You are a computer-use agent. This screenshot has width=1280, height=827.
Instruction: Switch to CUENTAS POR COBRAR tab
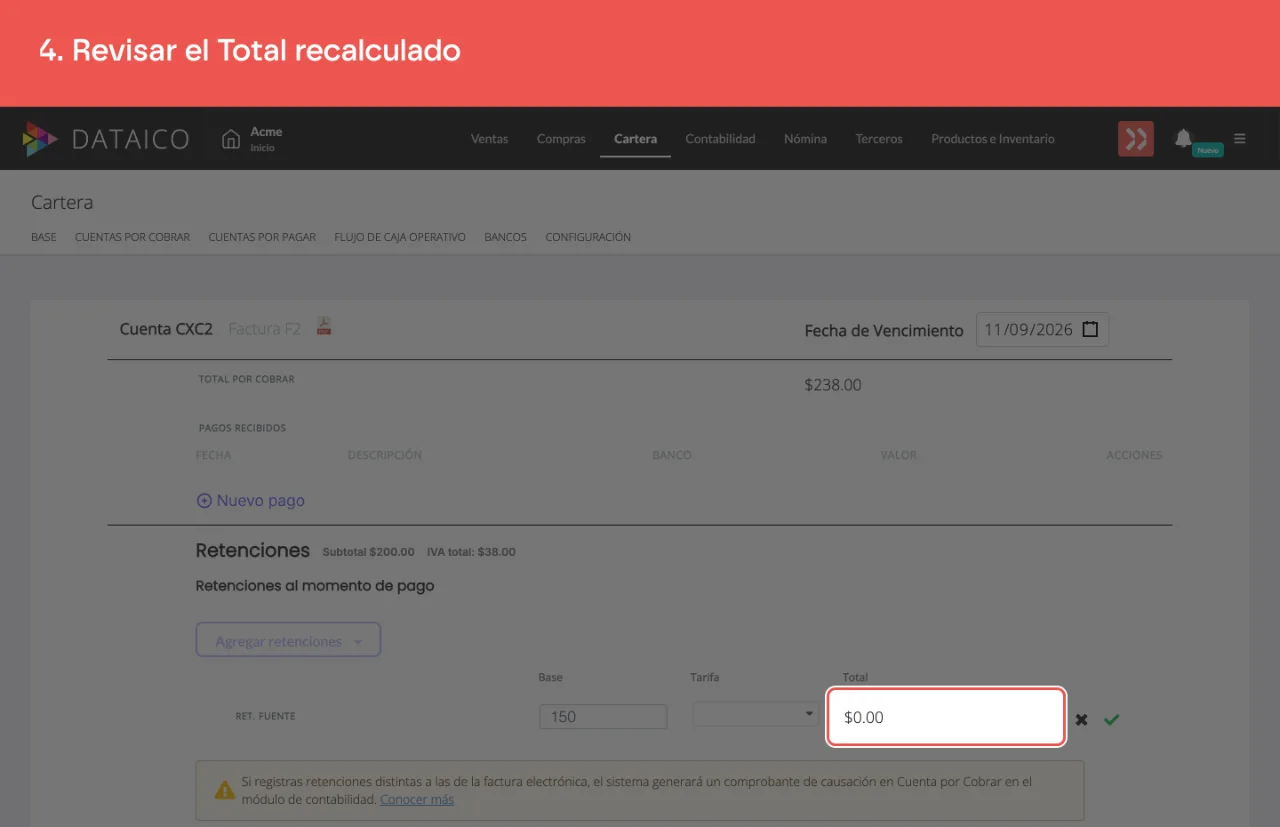(x=132, y=237)
